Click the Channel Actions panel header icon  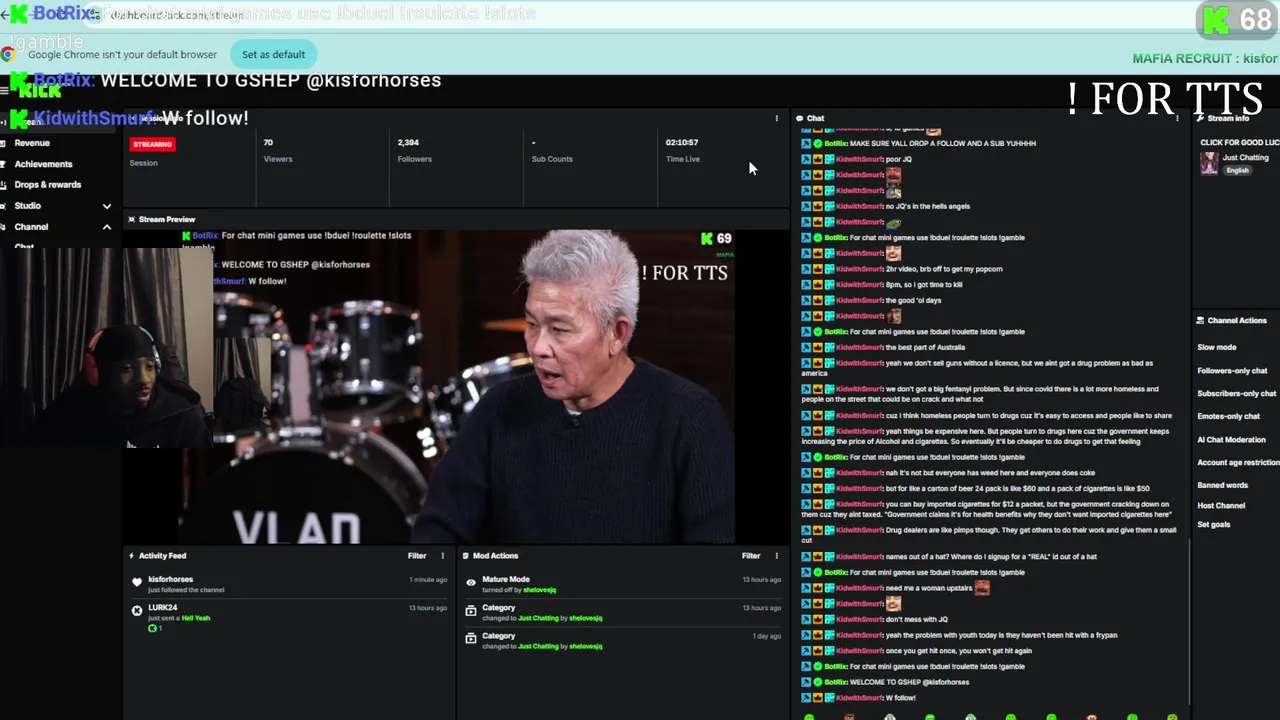1200,321
